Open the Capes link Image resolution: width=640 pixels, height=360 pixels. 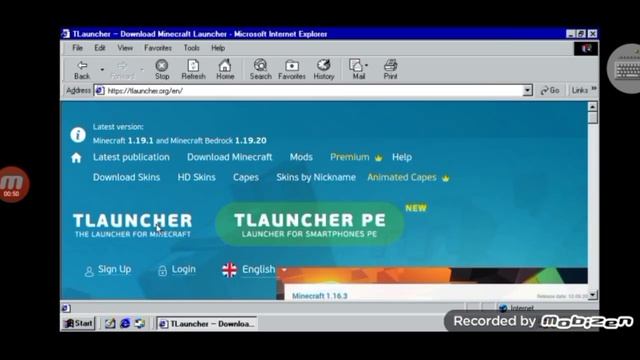pos(246,177)
